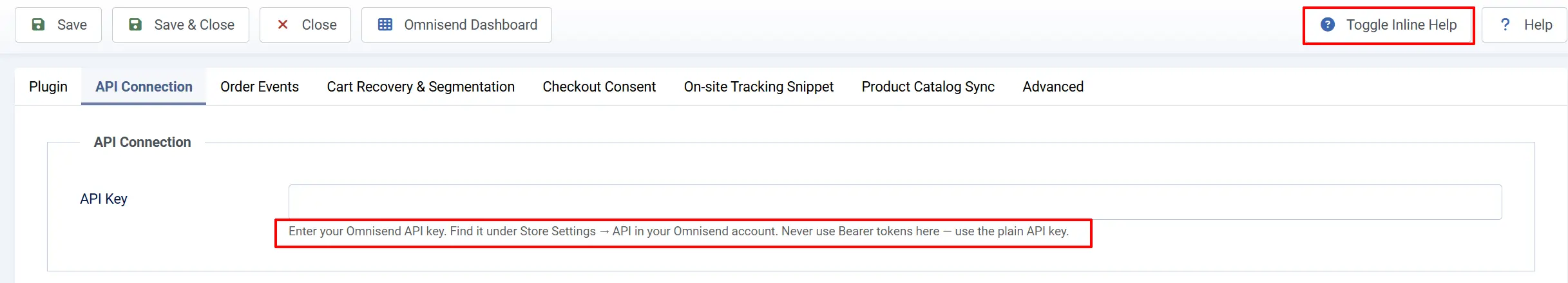The height and width of the screenshot is (283, 1568).
Task: Click the Help question mark icon
Action: pyautogui.click(x=1505, y=24)
